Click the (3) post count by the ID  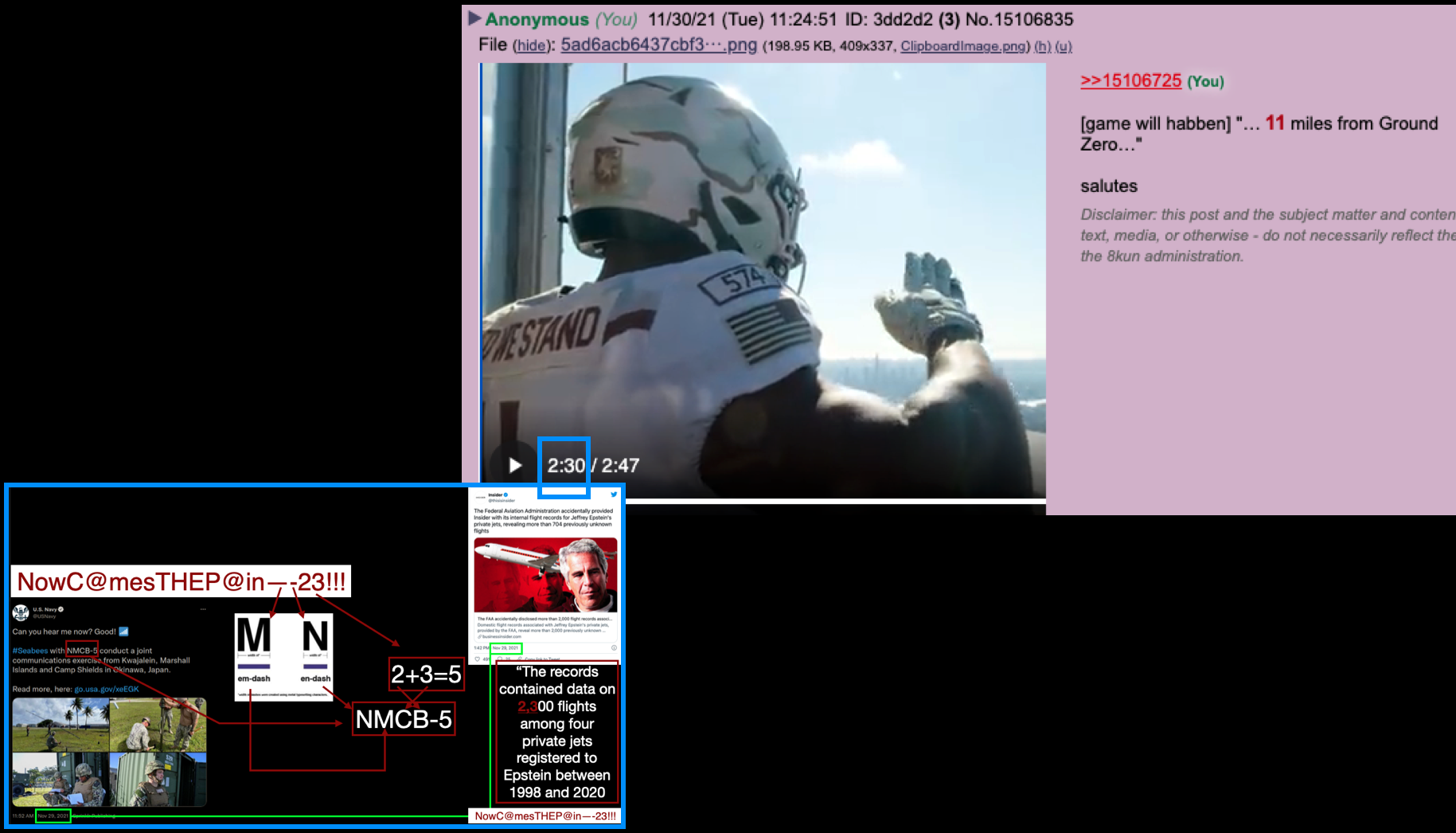(x=949, y=19)
